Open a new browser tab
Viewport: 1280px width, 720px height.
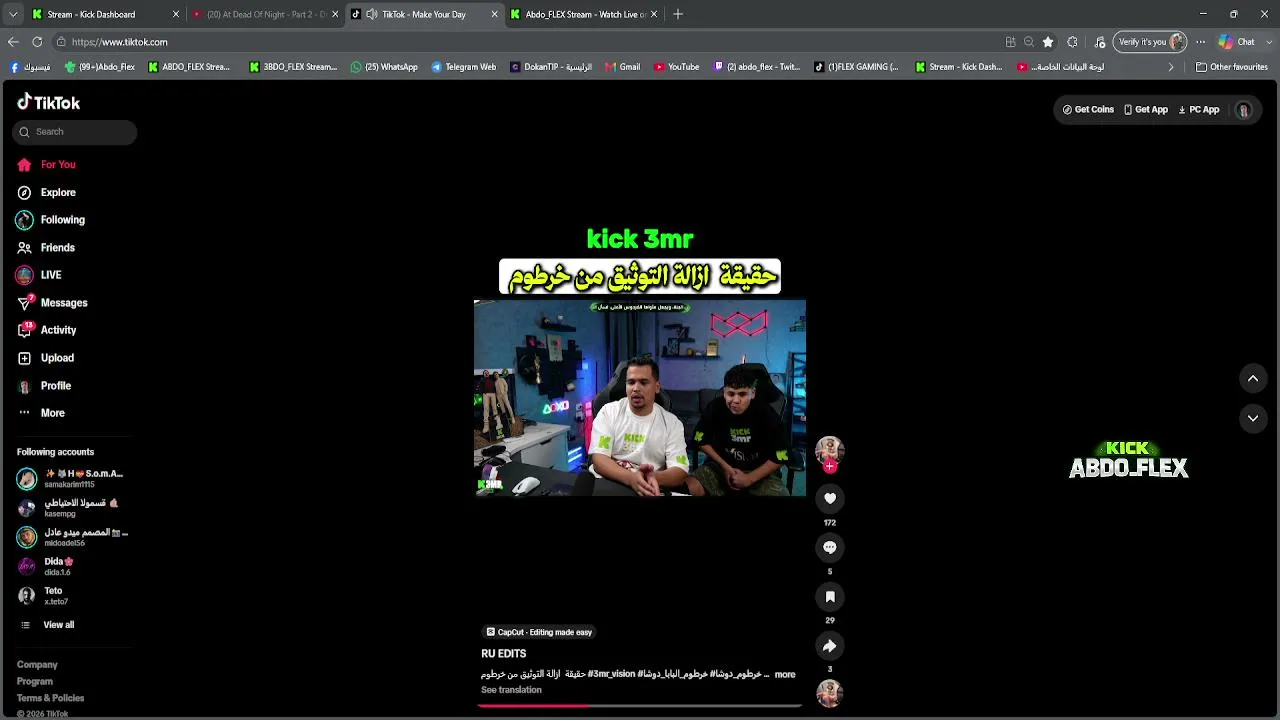pos(678,14)
